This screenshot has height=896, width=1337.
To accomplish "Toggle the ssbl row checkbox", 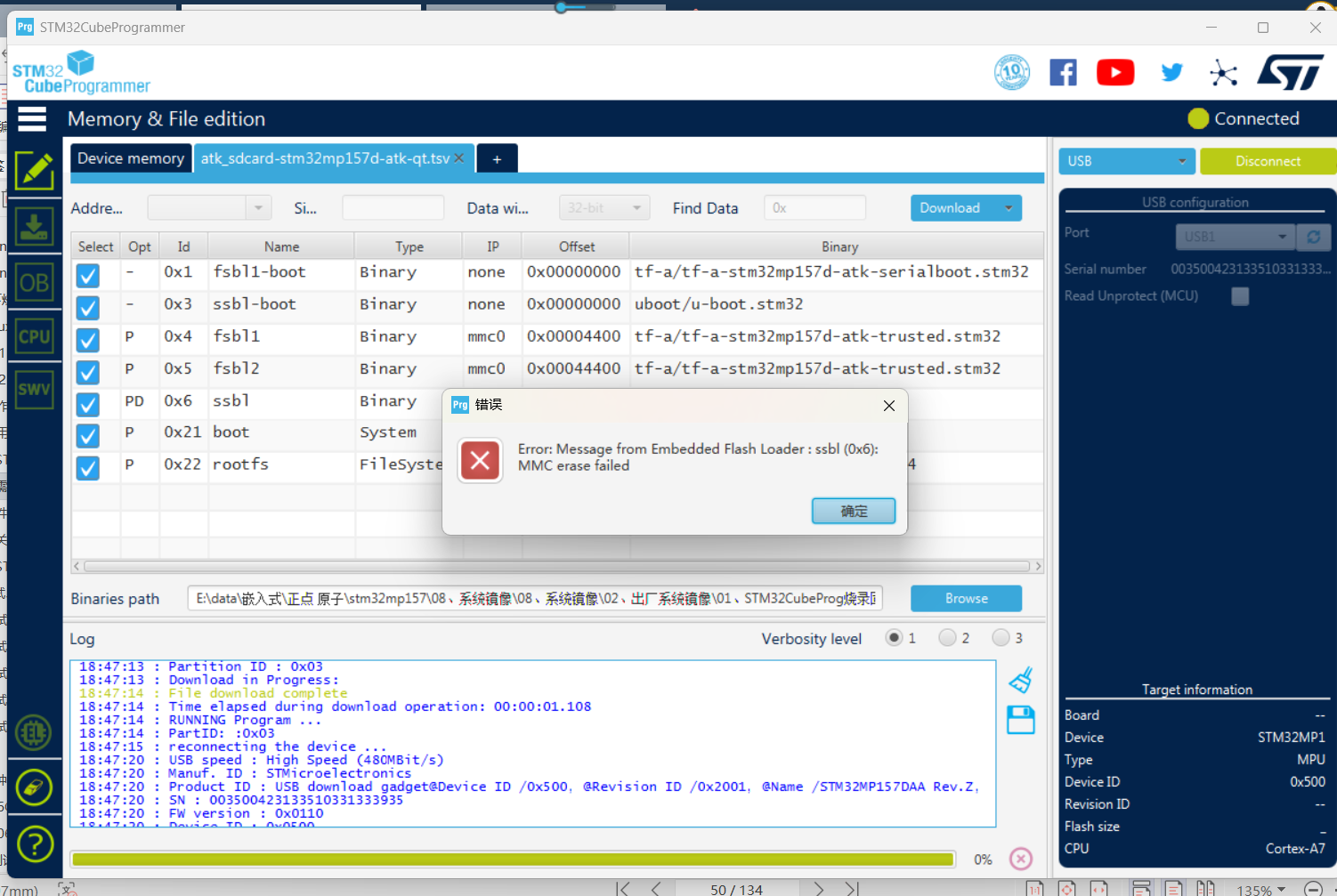I will [87, 404].
